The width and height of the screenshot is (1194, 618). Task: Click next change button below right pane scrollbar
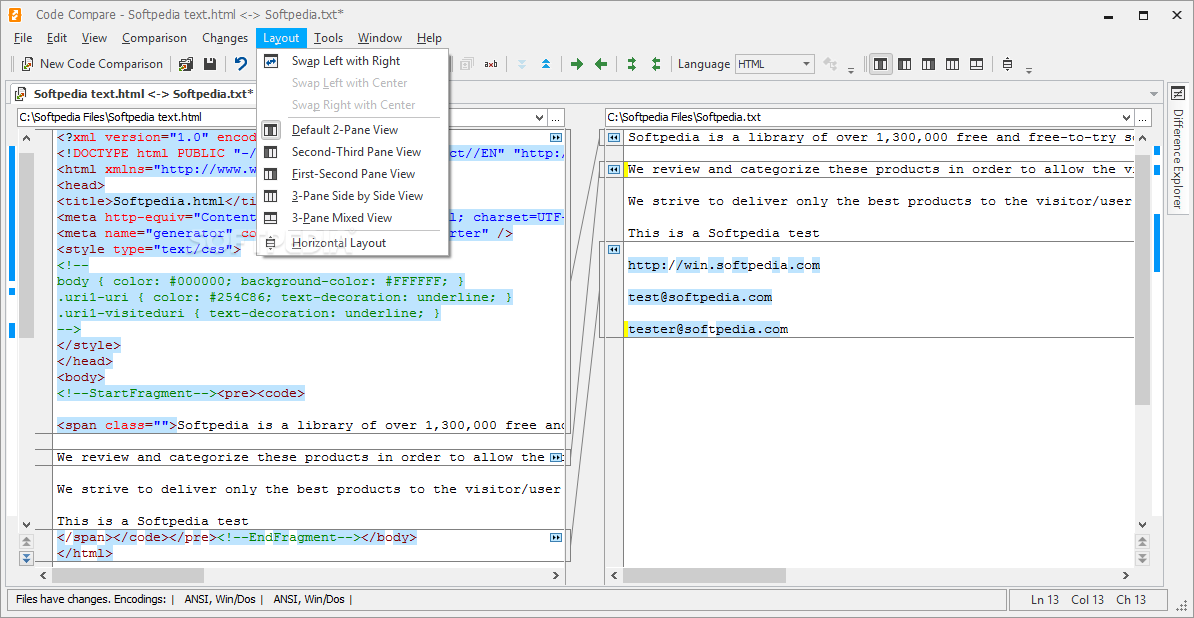[x=1142, y=558]
